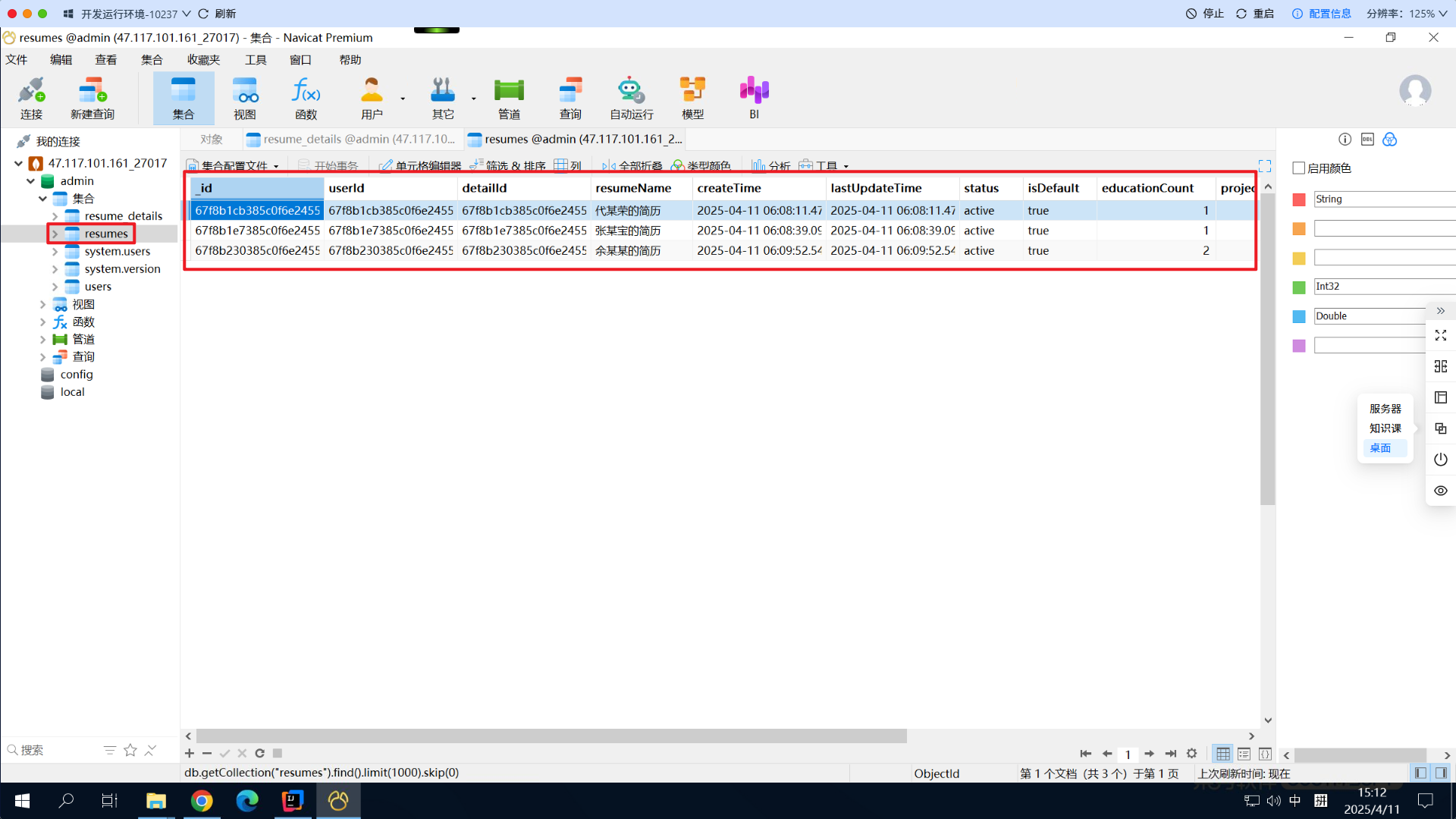Open the 函数 (Function) toolbar icon

click(306, 99)
